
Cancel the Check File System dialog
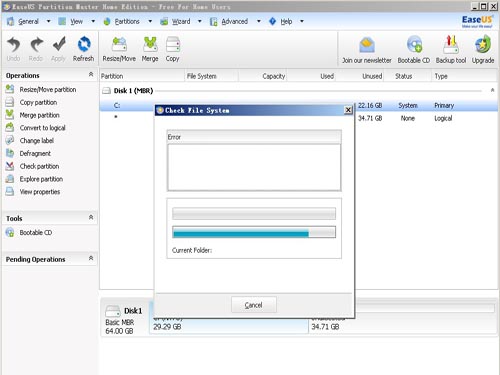pyautogui.click(x=254, y=305)
